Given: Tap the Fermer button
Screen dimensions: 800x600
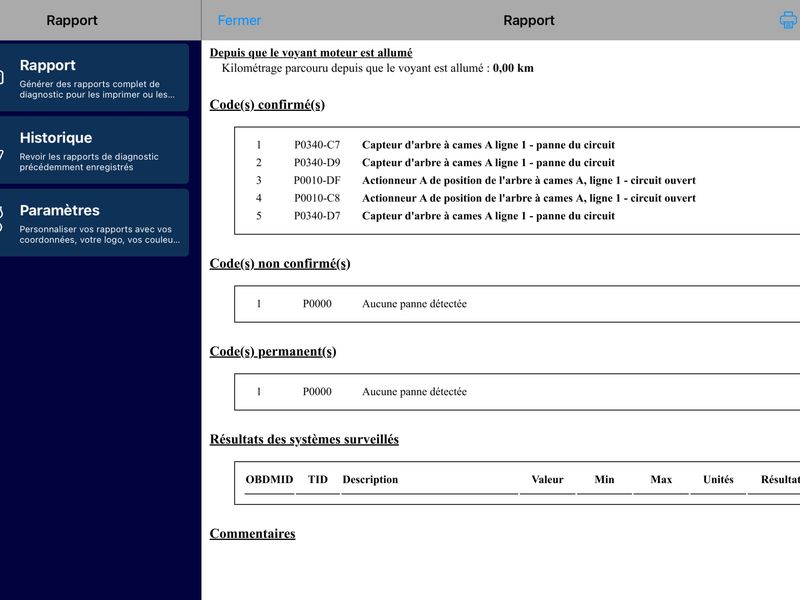Looking at the screenshot, I should pyautogui.click(x=239, y=20).
